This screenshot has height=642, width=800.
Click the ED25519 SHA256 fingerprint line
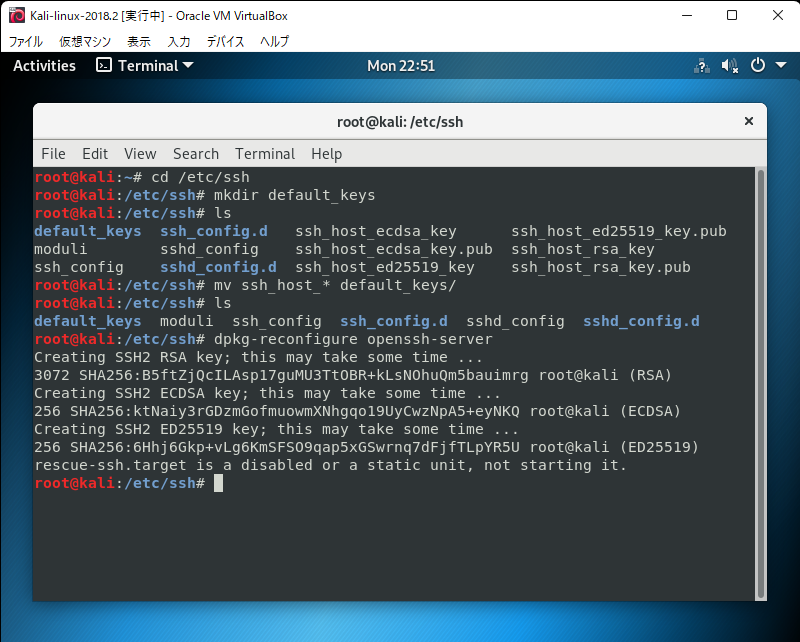point(366,447)
